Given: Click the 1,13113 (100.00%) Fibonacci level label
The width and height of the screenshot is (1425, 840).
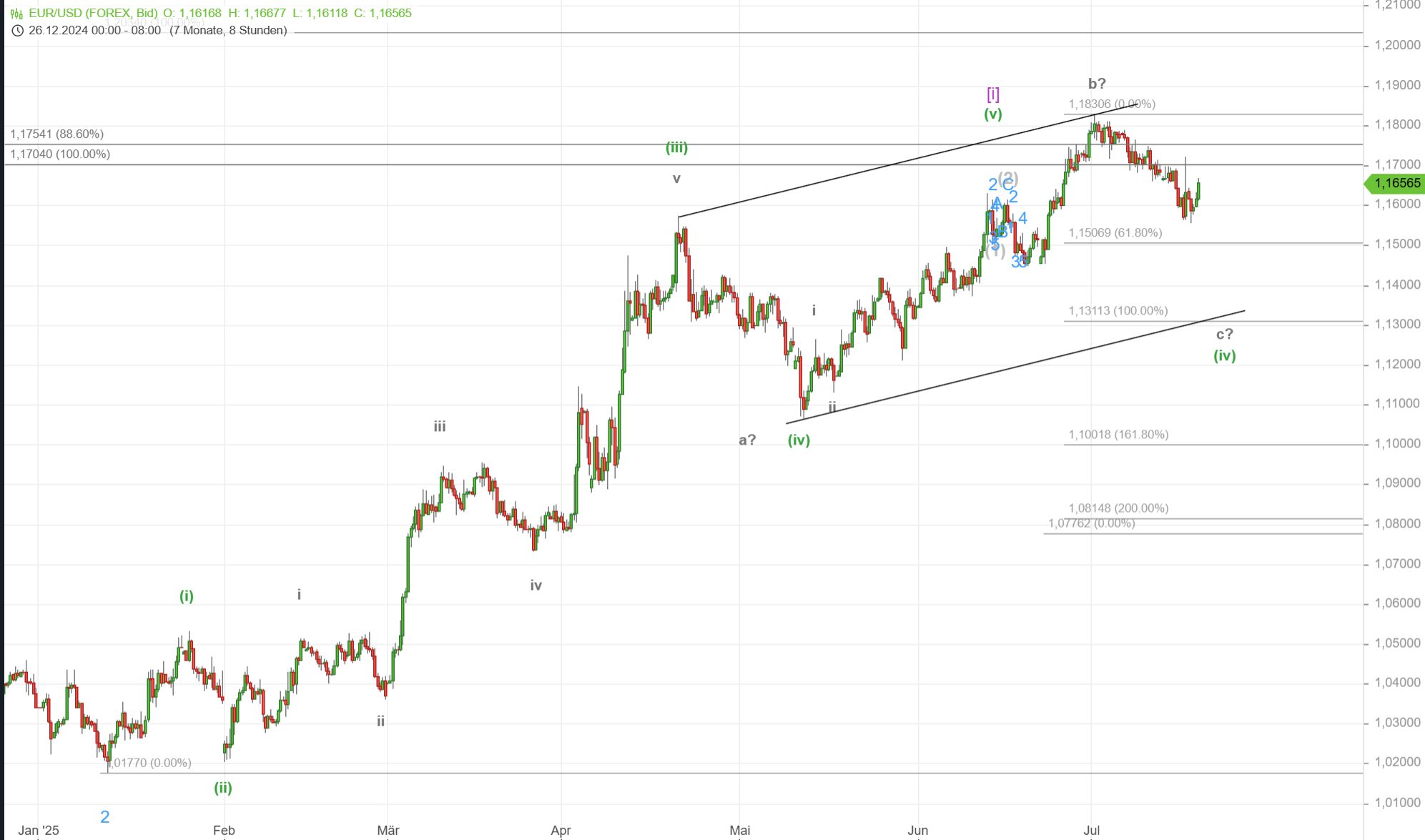Looking at the screenshot, I should [x=1118, y=310].
